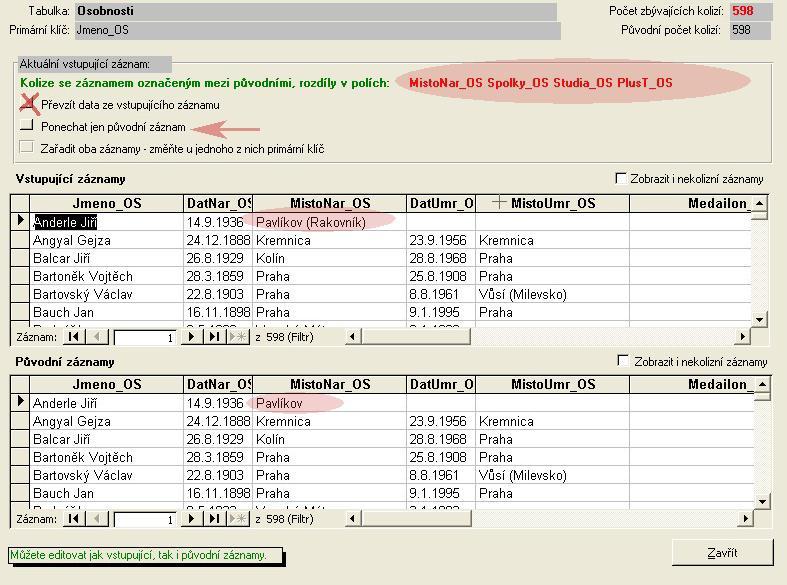Select MistoNar_OS column header in Vstupující záznamy
The width and height of the screenshot is (787, 585).
tap(330, 203)
